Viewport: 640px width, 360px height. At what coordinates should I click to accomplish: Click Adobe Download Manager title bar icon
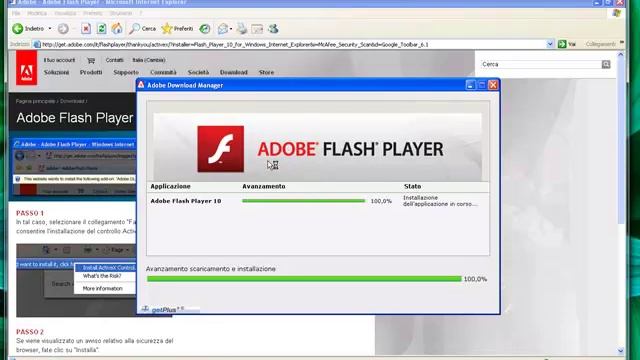(x=141, y=85)
